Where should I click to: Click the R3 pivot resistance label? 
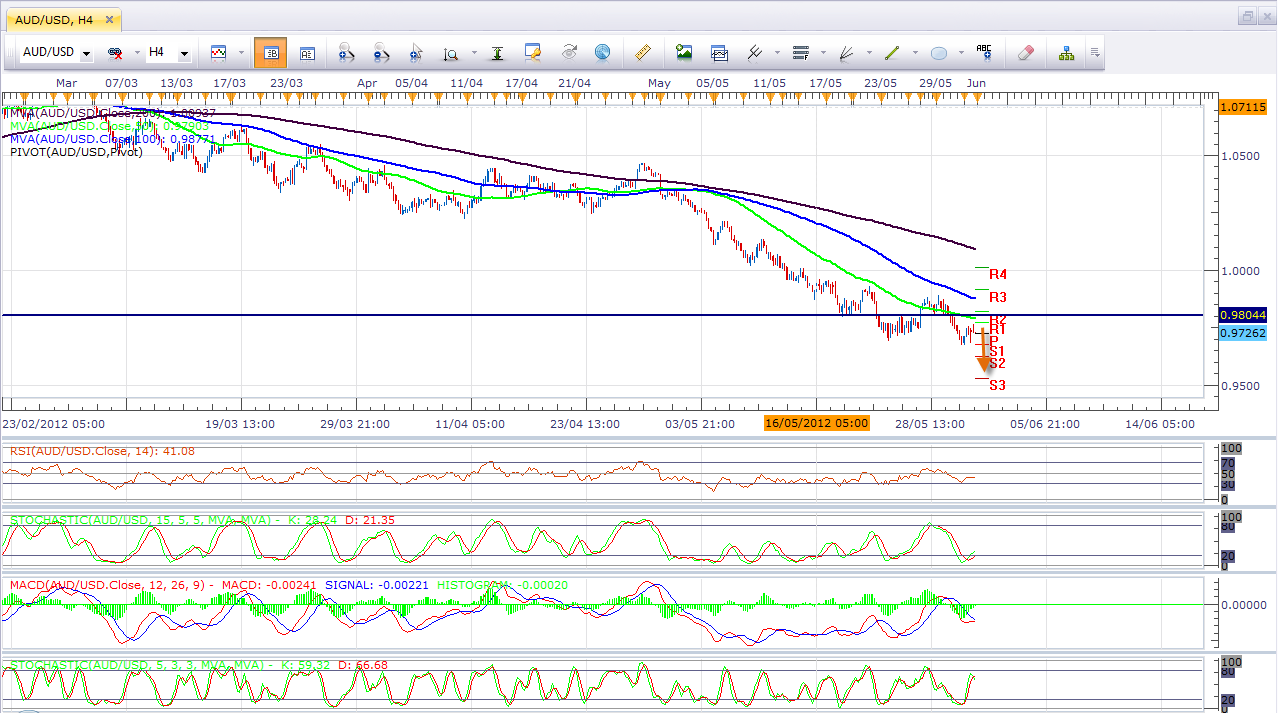pyautogui.click(x=998, y=297)
